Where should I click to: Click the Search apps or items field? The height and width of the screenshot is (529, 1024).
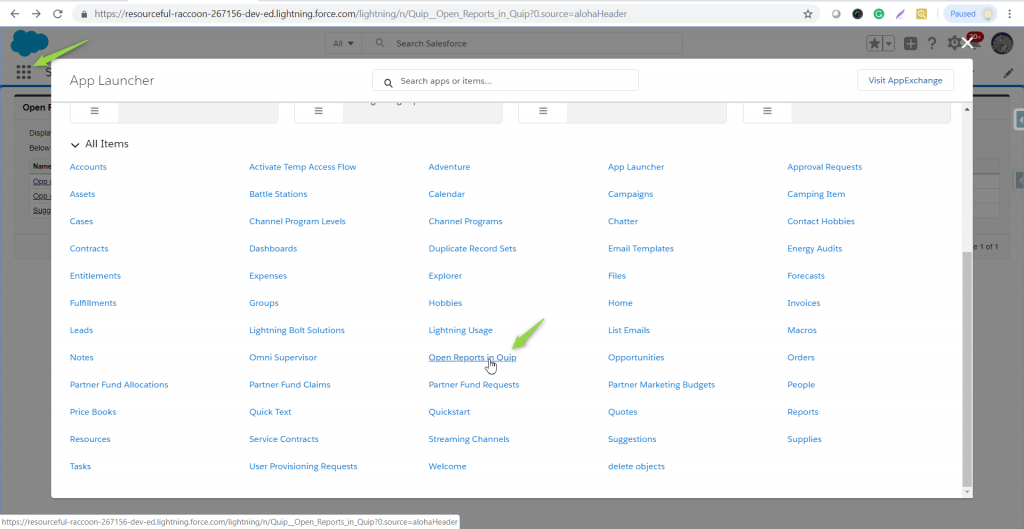(x=505, y=81)
